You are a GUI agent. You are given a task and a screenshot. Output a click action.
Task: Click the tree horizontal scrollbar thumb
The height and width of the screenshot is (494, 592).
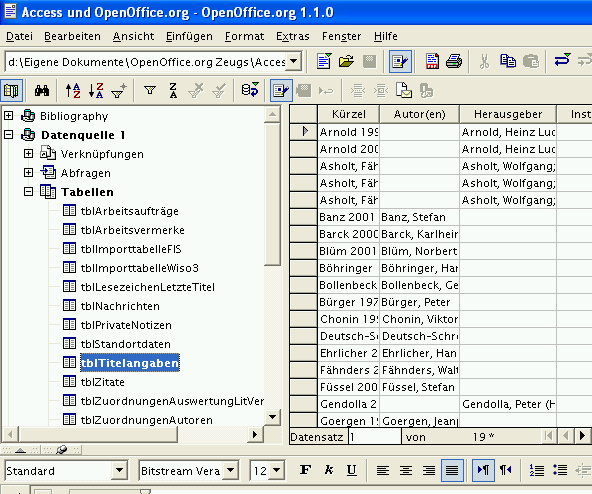[x=98, y=434]
